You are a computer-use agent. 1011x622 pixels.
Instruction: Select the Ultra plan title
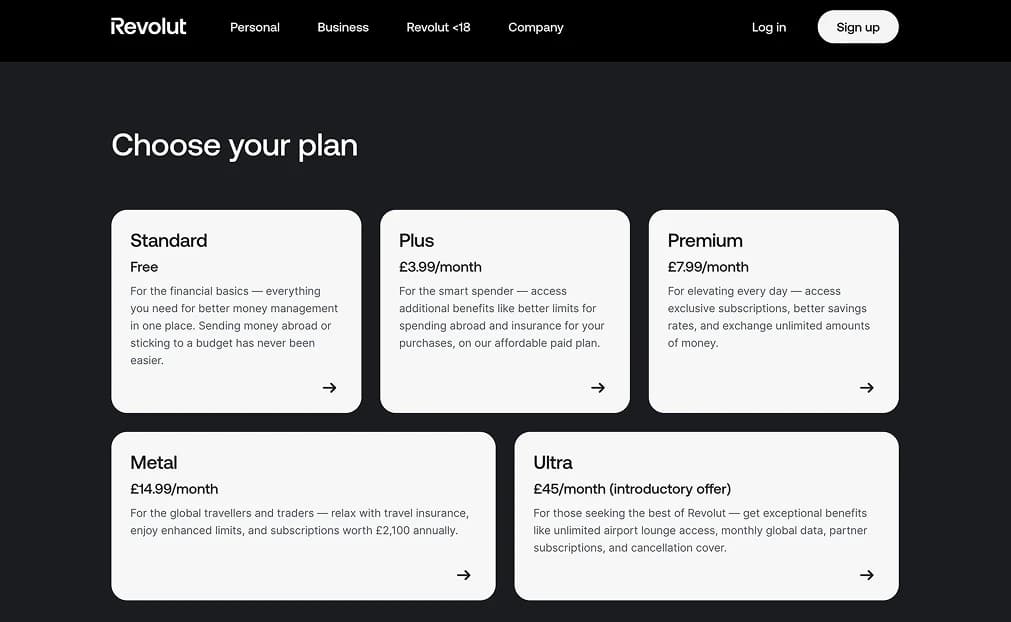553,463
